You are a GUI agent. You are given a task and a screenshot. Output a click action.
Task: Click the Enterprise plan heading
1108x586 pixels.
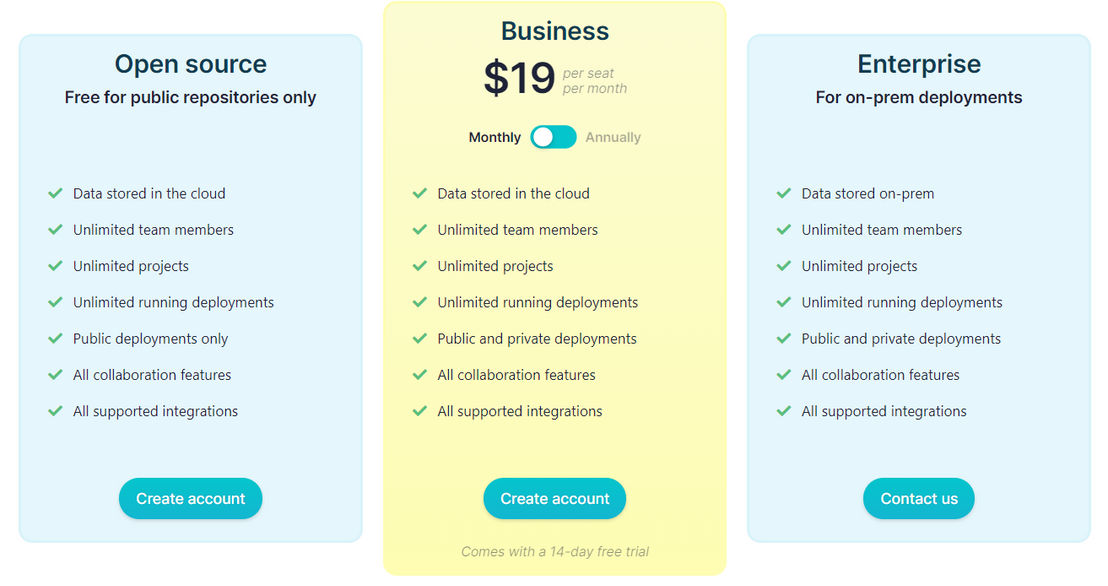click(x=919, y=64)
